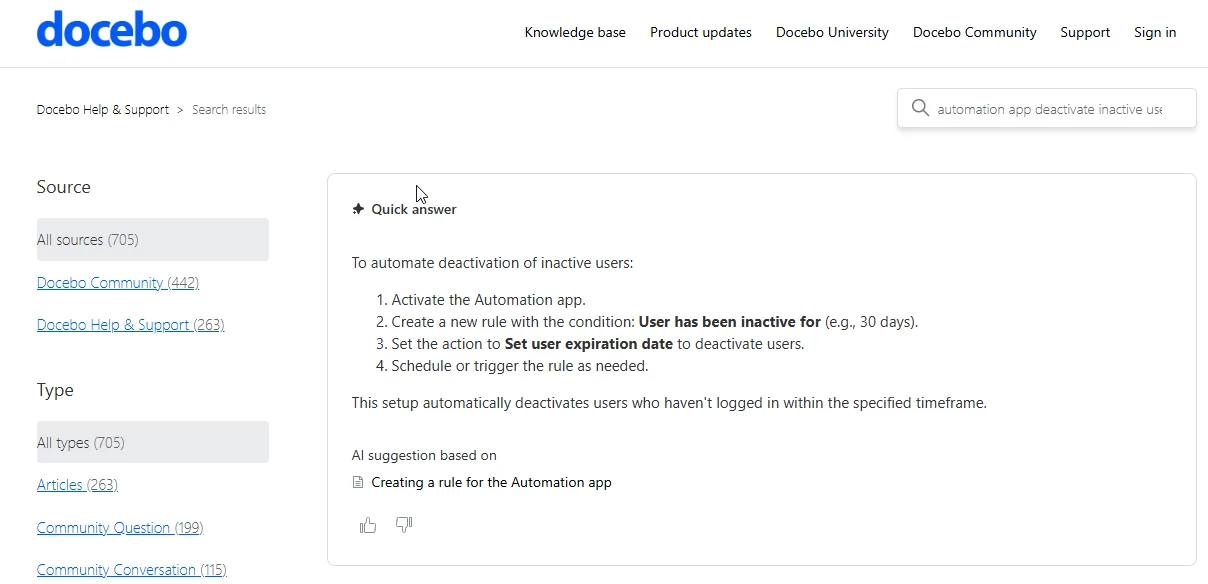
Task: Open the Support page
Action: point(1085,32)
